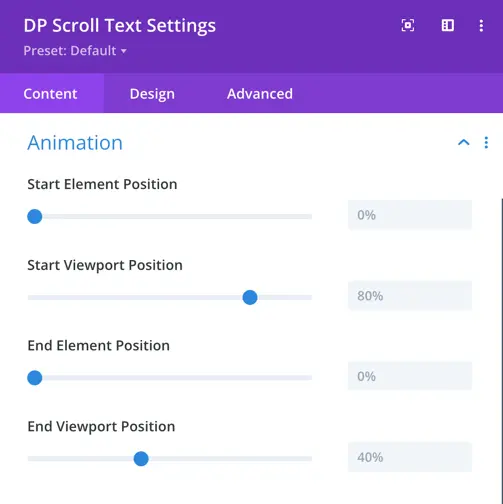The height and width of the screenshot is (504, 503).
Task: Collapse the Animation section chevron
Action: pos(464,143)
